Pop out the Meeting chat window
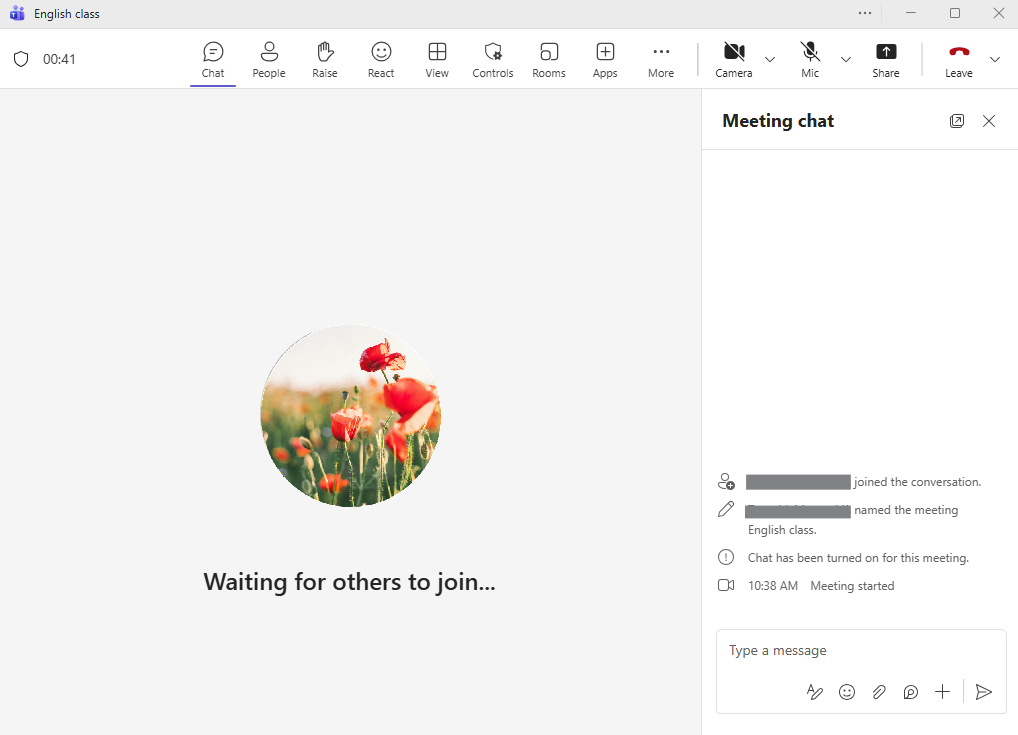The width and height of the screenshot is (1018, 735). [x=956, y=121]
